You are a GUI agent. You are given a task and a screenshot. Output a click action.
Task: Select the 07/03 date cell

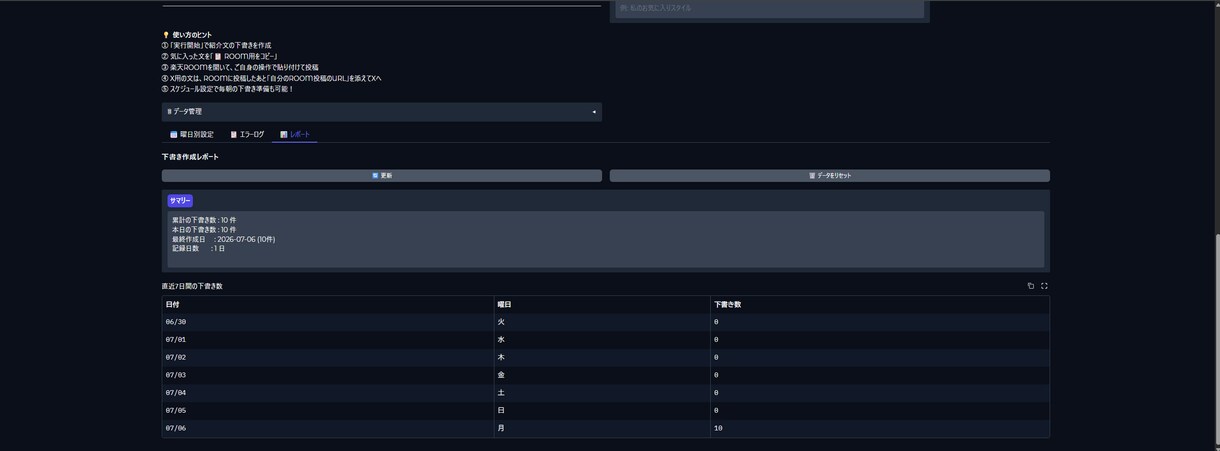(x=328, y=375)
